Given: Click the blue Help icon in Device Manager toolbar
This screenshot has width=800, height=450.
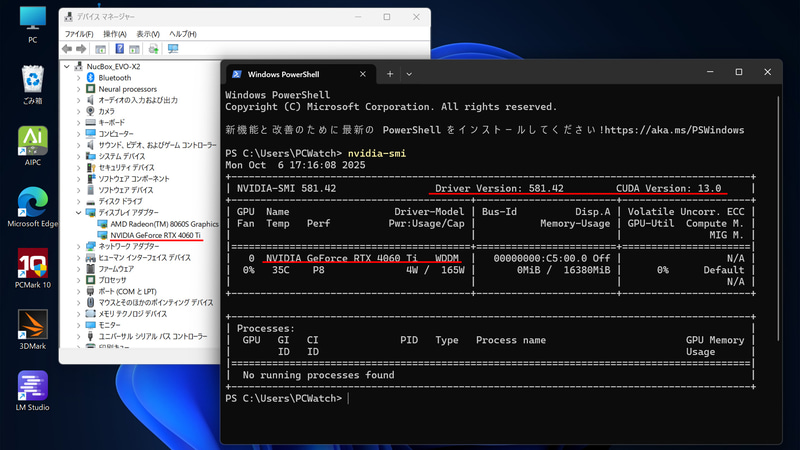Looking at the screenshot, I should pyautogui.click(x=119, y=48).
